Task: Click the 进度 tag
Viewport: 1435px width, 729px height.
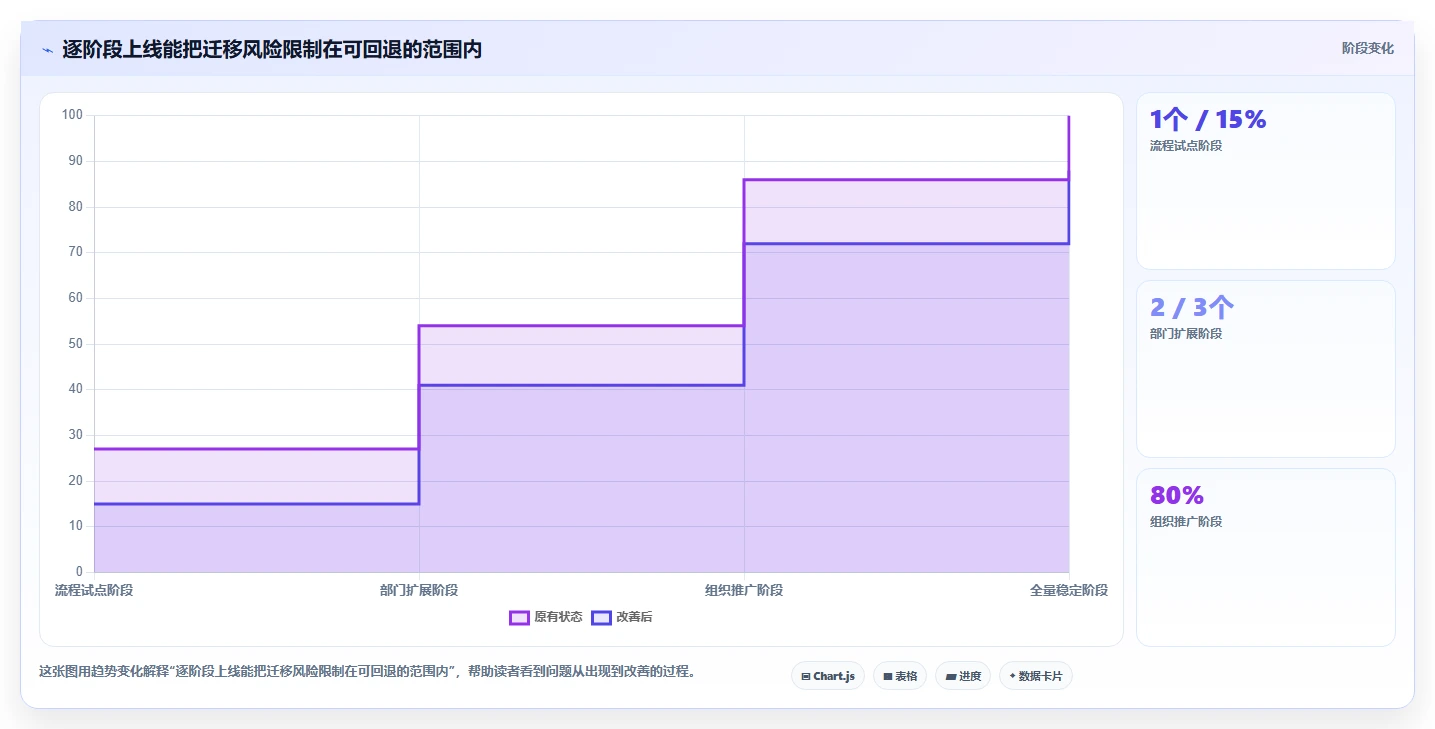Action: [x=963, y=676]
